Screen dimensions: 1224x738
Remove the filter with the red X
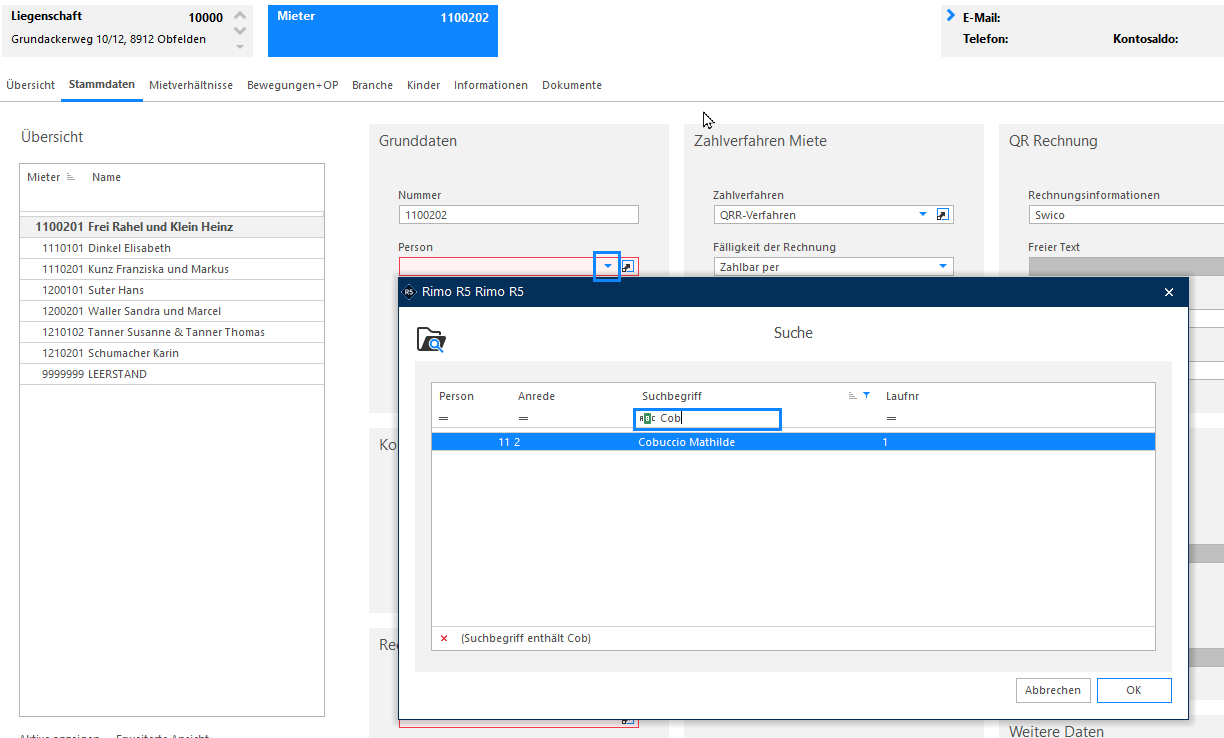coord(444,638)
